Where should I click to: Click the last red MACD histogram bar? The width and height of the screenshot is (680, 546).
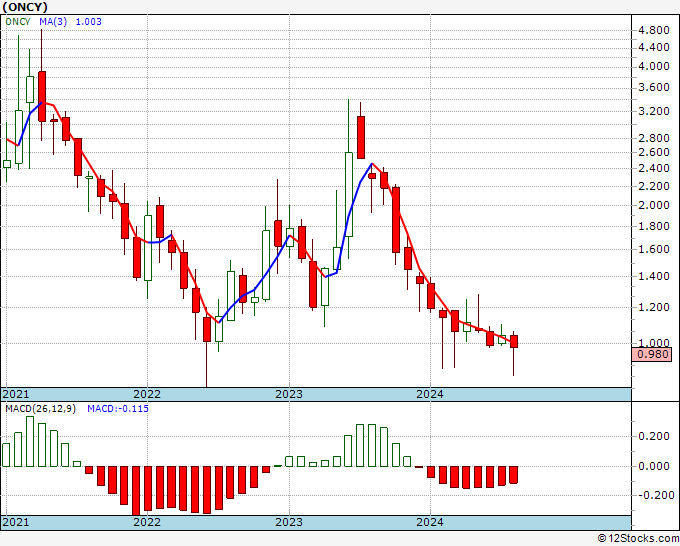(513, 475)
